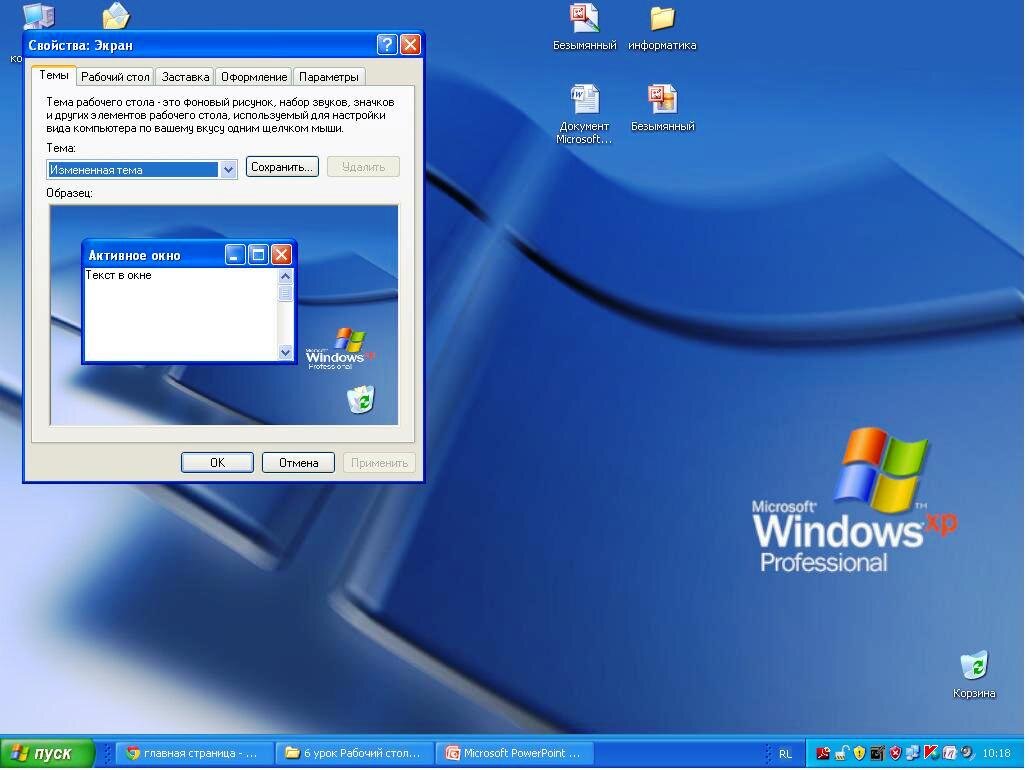Screen dimensions: 1029x770
Task: Open the Безымянный icon beside Документ Microsoft
Action: pyautogui.click(x=662, y=108)
